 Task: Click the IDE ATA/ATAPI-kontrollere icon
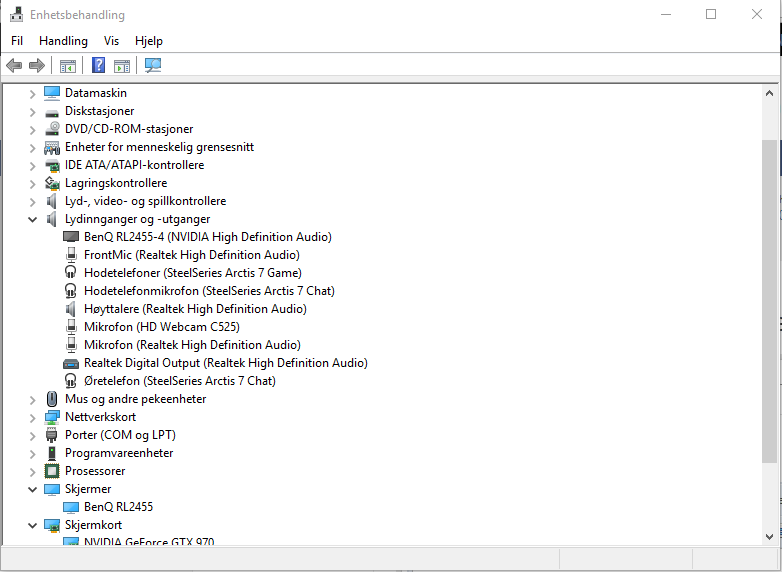(x=52, y=165)
